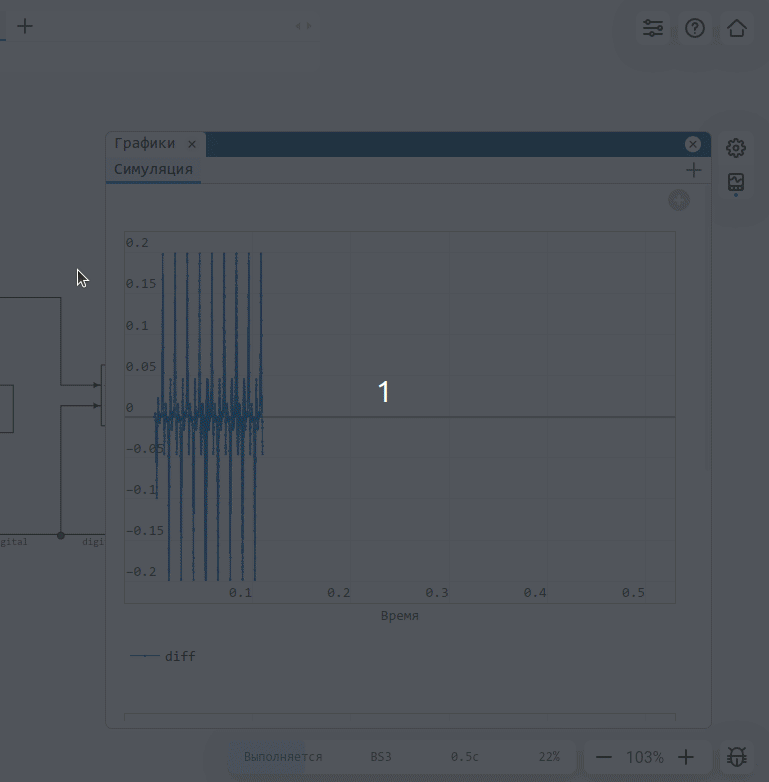
Task: Switch to the Графики tab
Action: [145, 144]
